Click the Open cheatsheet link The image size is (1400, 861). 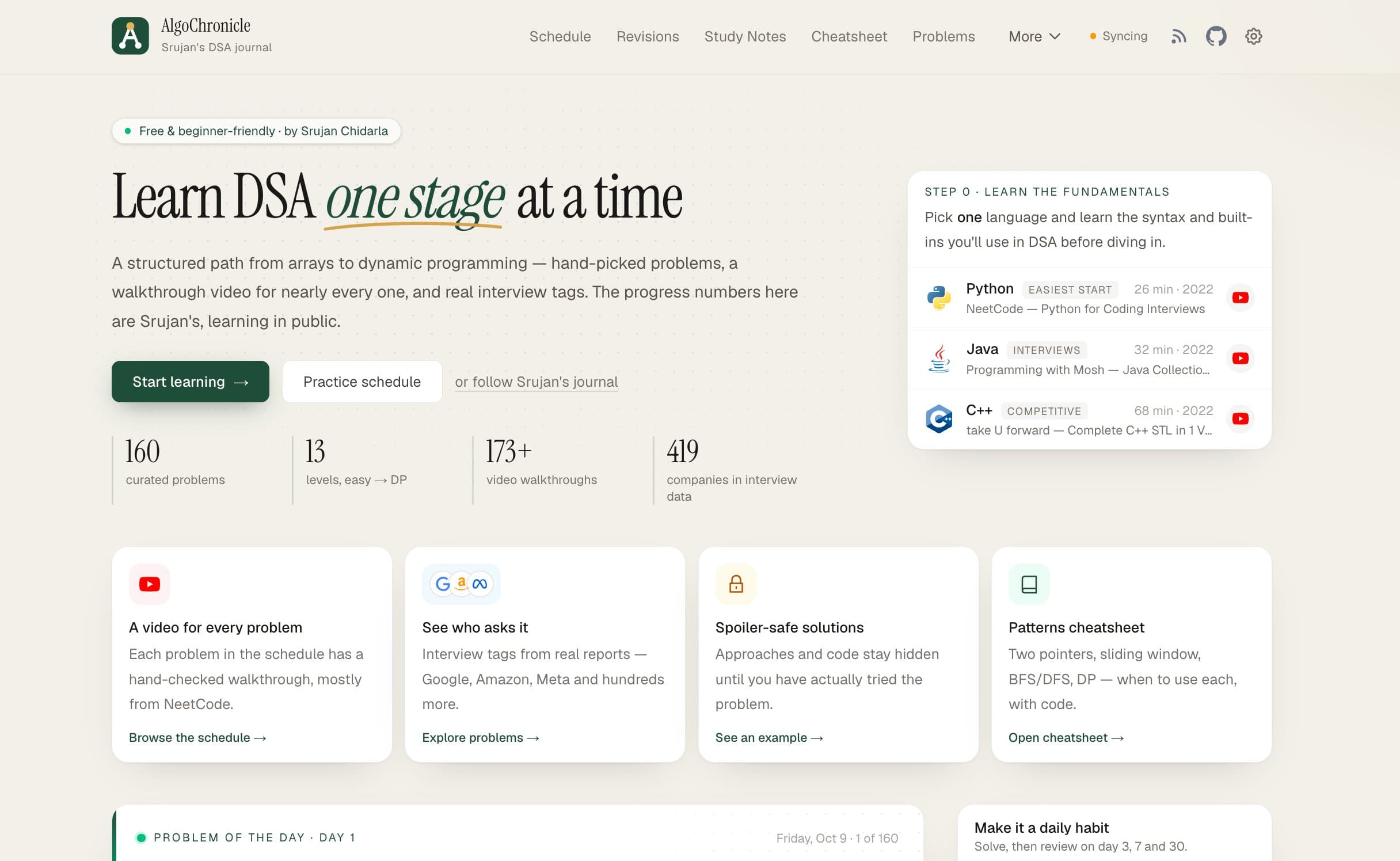(1066, 737)
